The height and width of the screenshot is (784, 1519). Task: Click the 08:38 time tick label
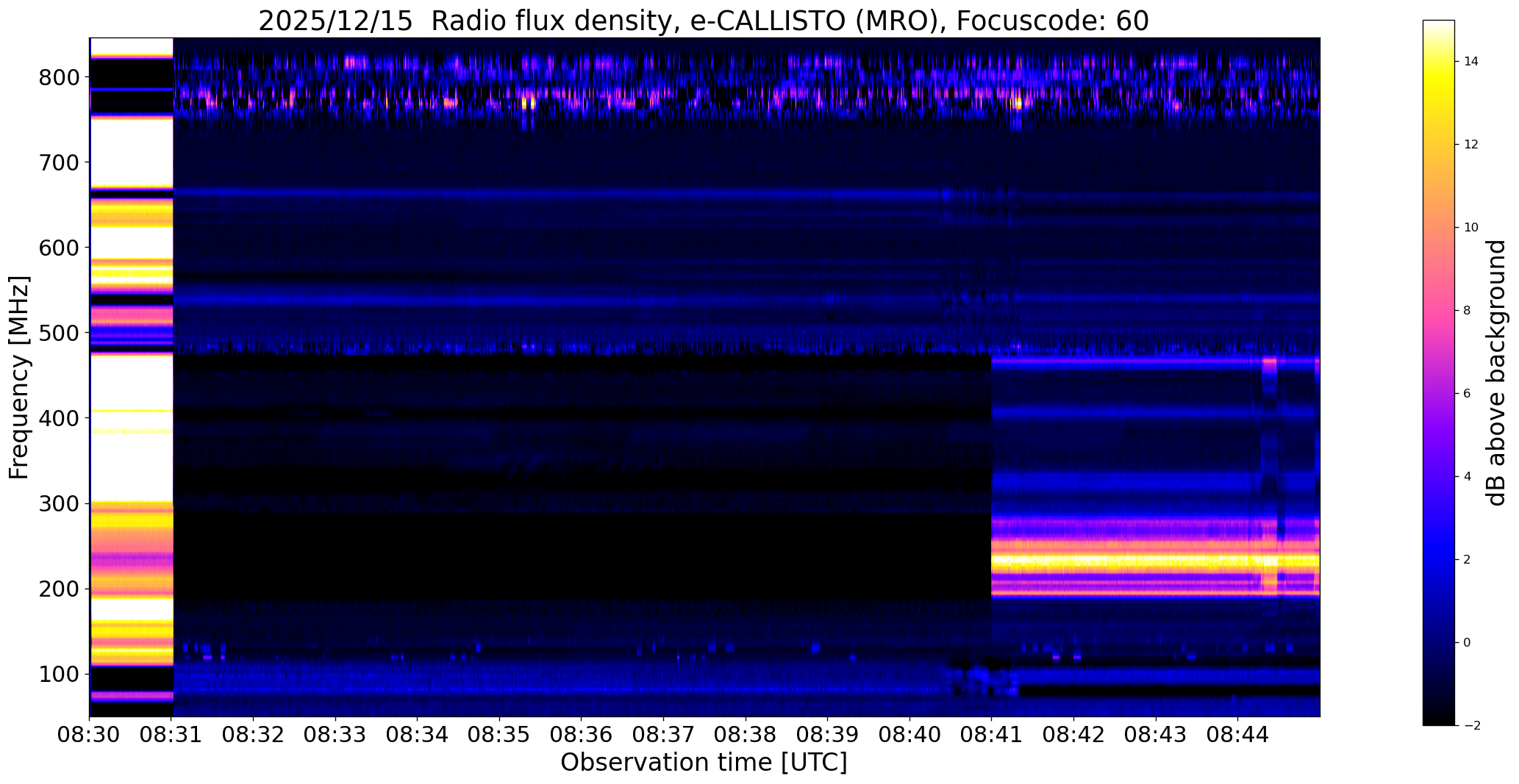tap(746, 734)
